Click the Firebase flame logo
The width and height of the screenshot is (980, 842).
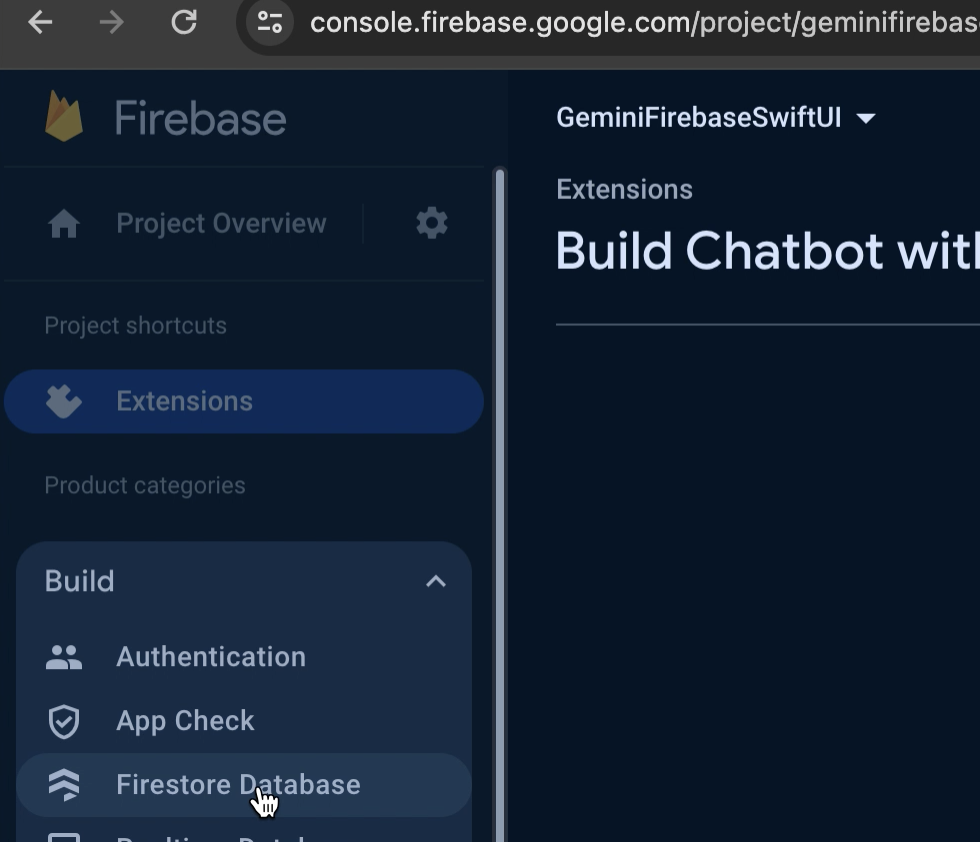64,117
